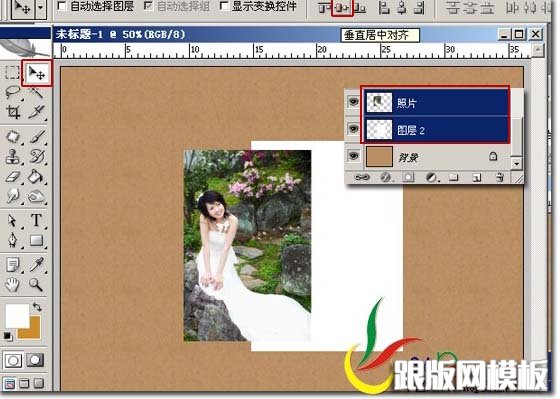This screenshot has width=560, height=399.
Task: Choose the Crop tool
Action: pos(13,112)
